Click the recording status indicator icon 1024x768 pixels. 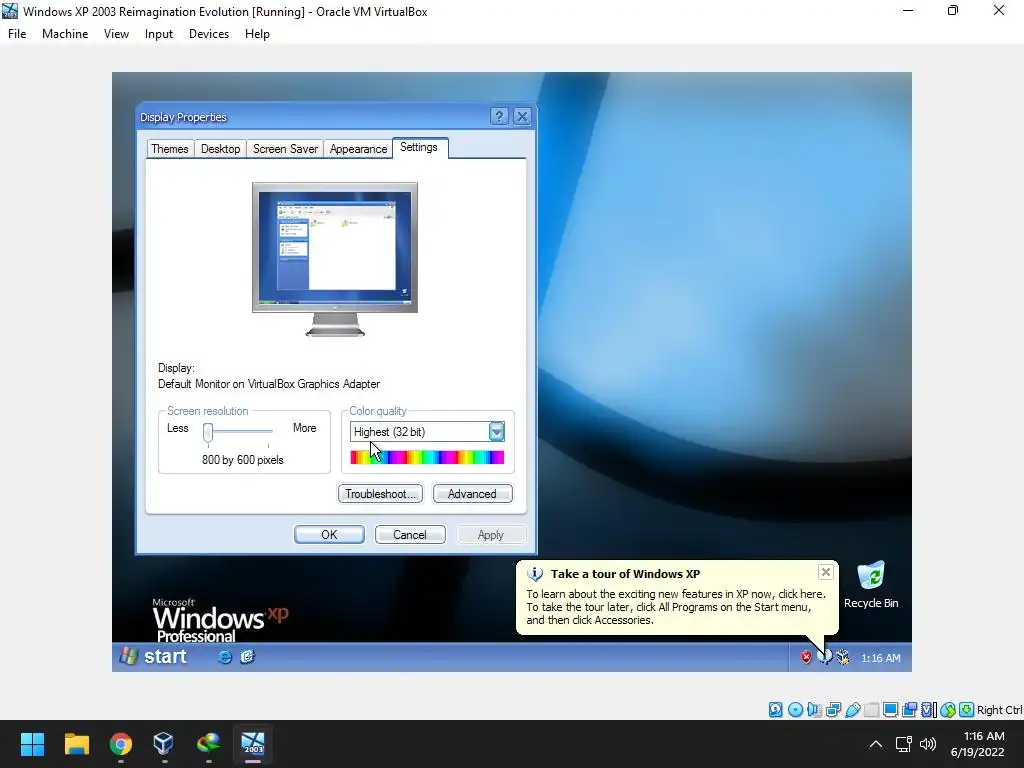pos(909,710)
